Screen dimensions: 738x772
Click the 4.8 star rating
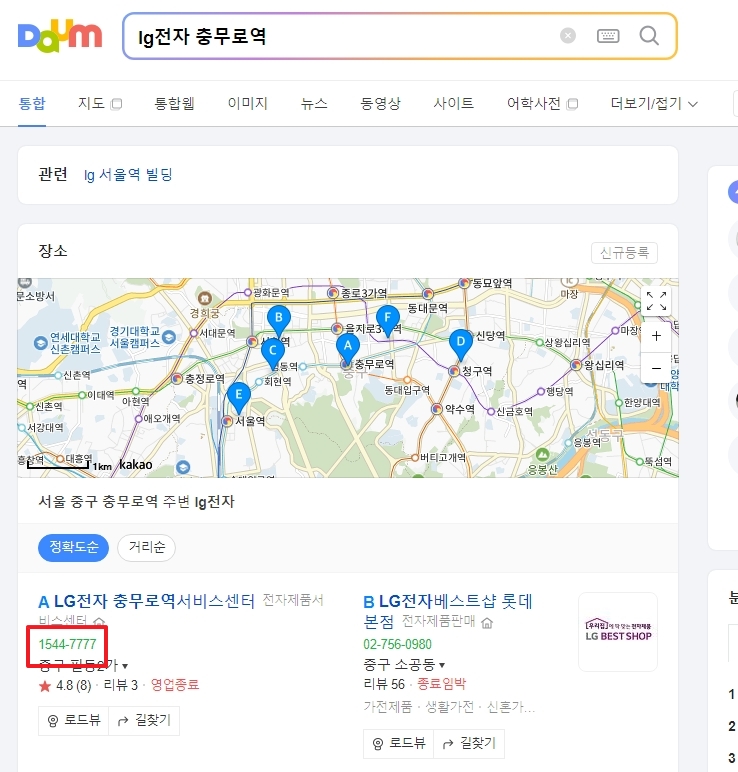(x=65, y=685)
